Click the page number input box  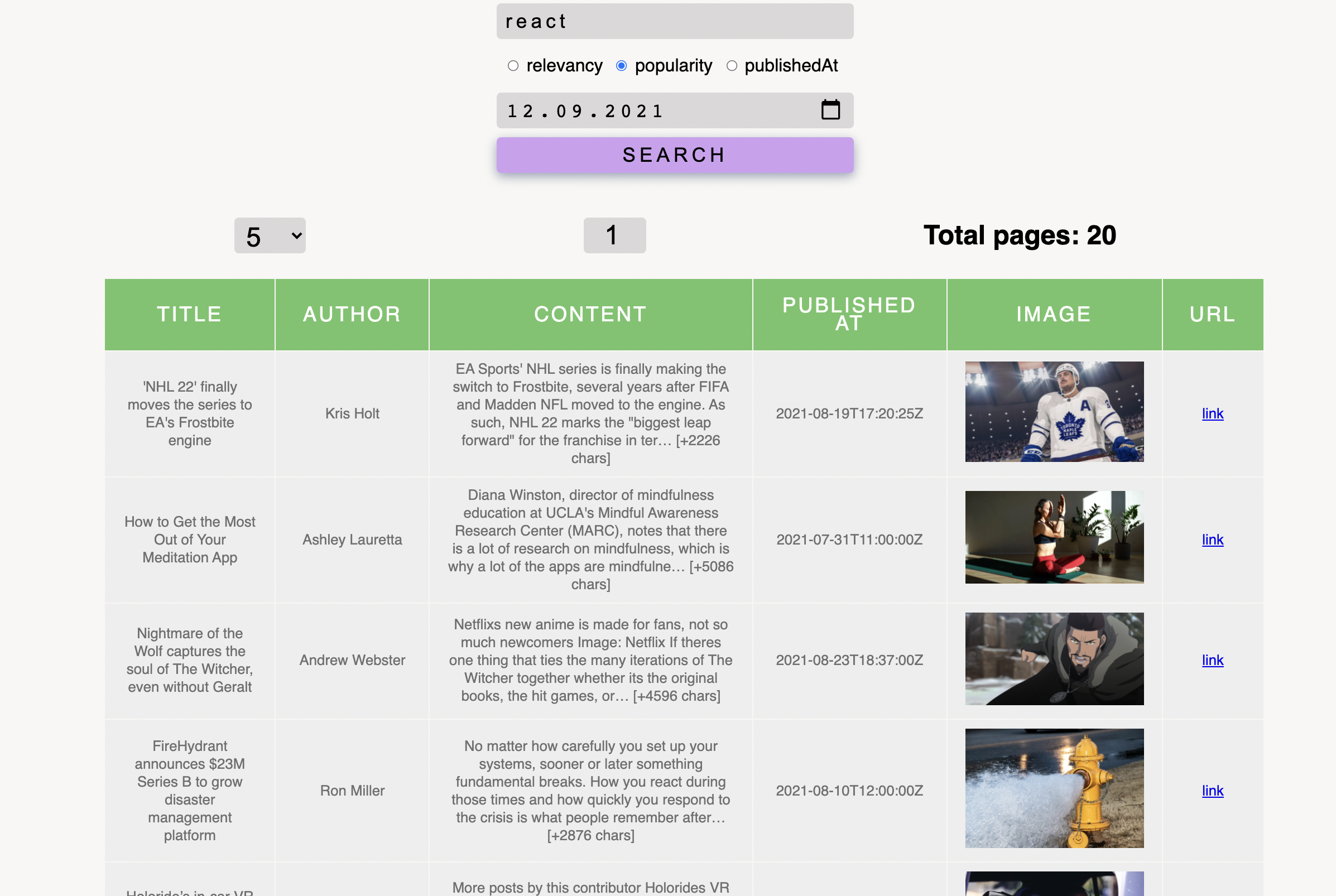pos(614,235)
